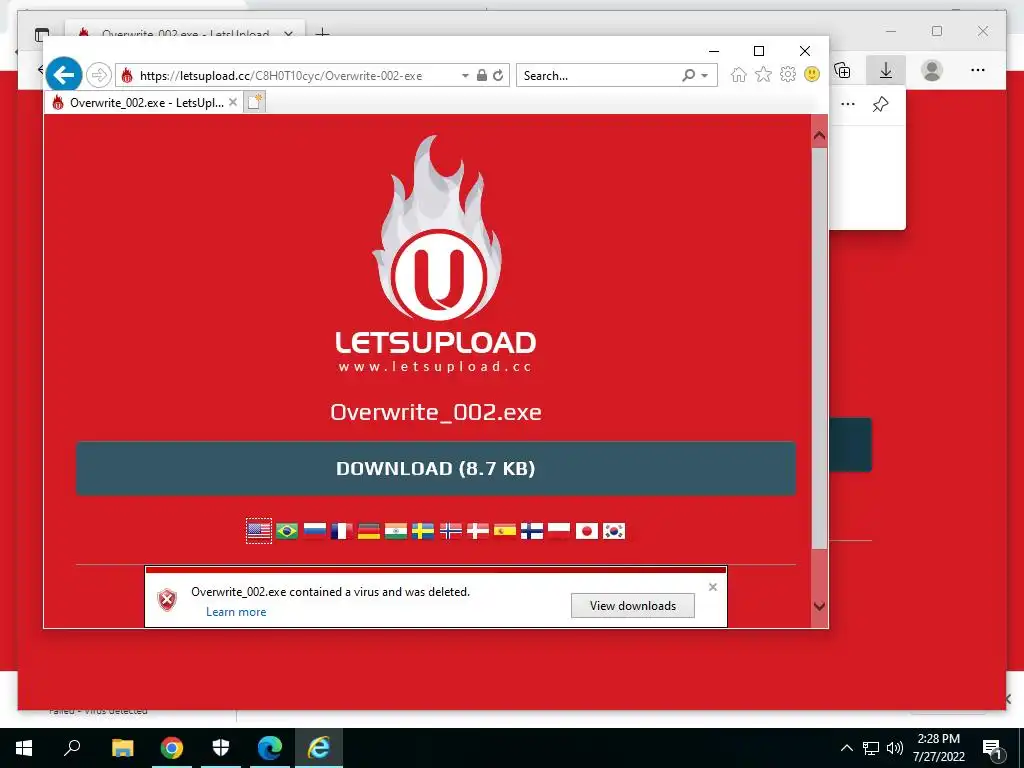Launch Google Chrome from taskbar

point(172,748)
